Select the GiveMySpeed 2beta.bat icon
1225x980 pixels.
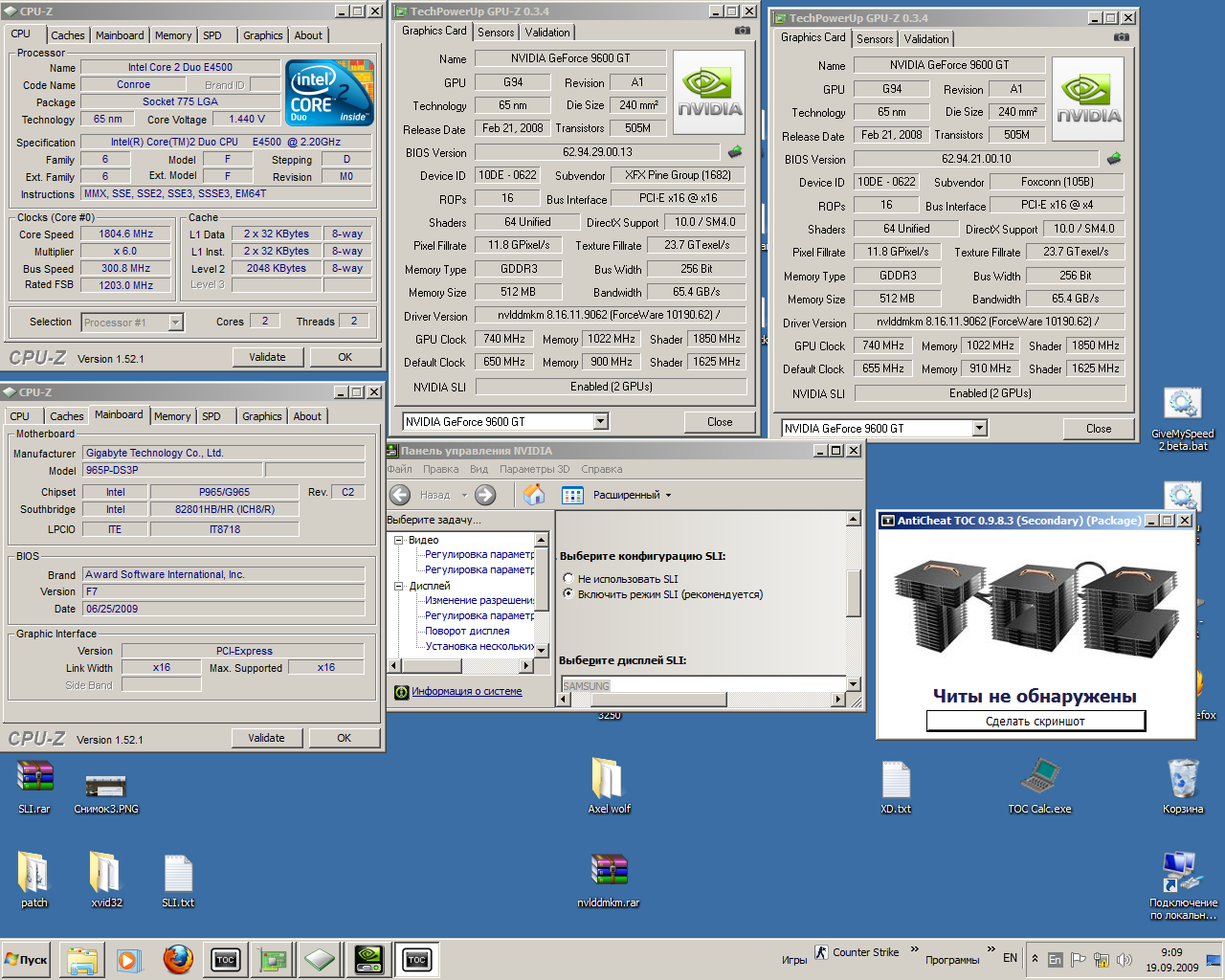pyautogui.click(x=1185, y=419)
